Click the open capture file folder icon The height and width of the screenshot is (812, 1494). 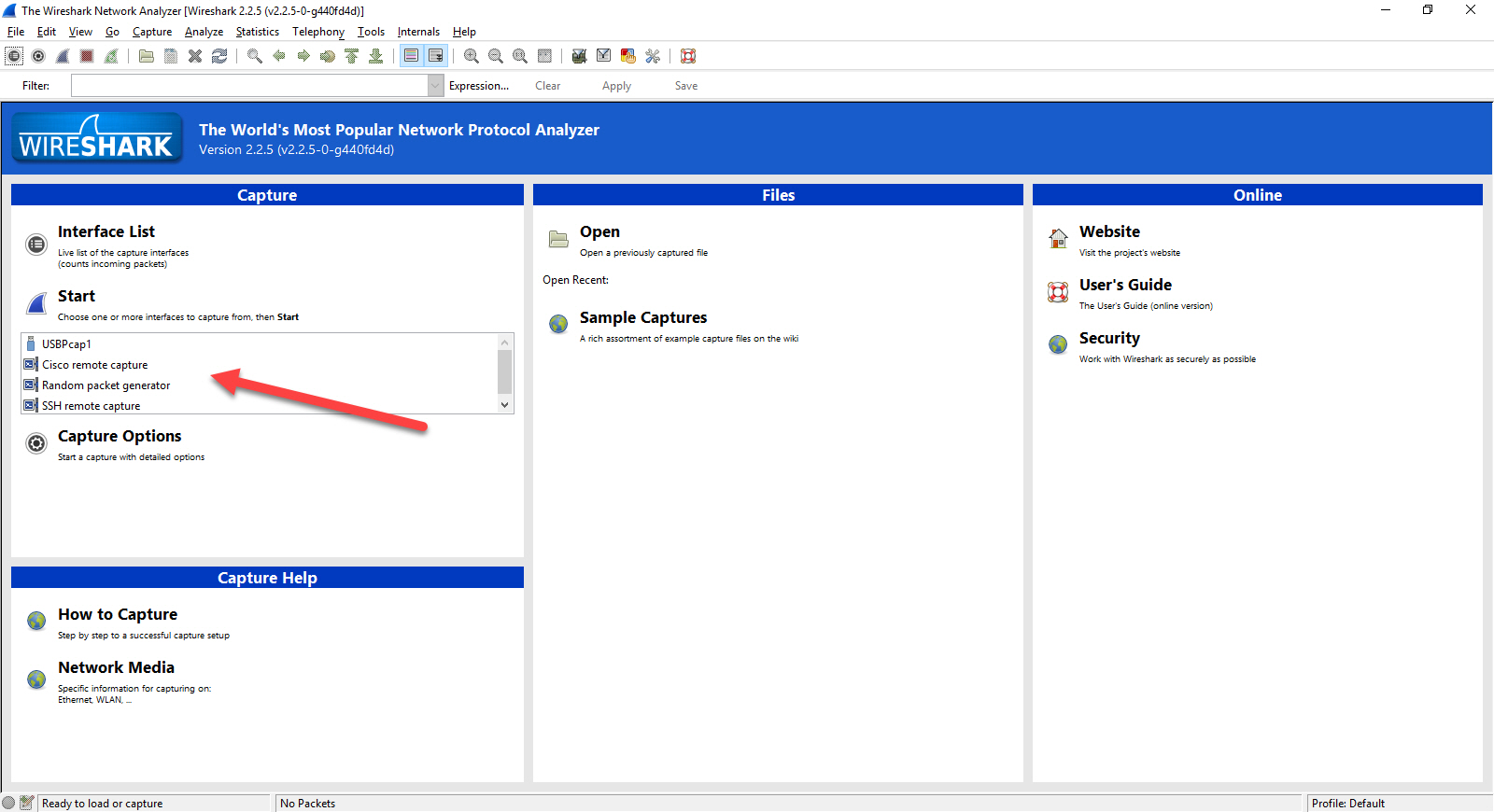tap(147, 56)
